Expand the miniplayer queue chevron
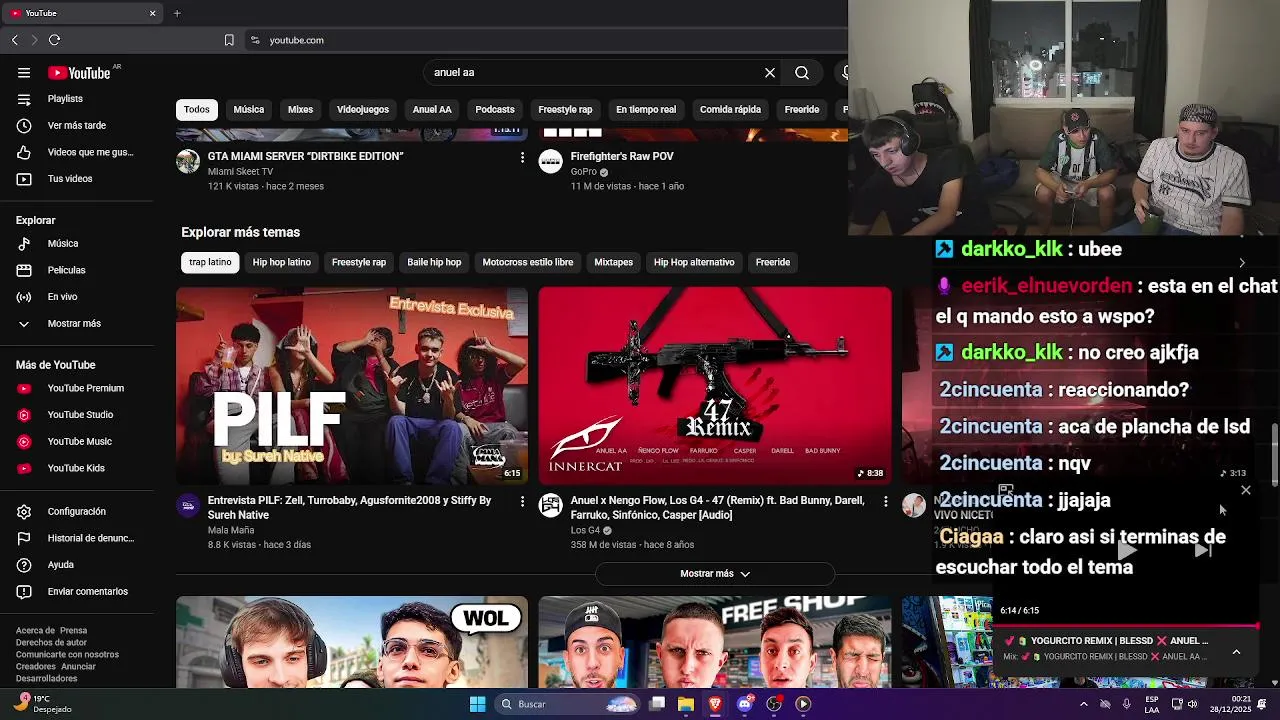The height and width of the screenshot is (720, 1280). [1236, 652]
